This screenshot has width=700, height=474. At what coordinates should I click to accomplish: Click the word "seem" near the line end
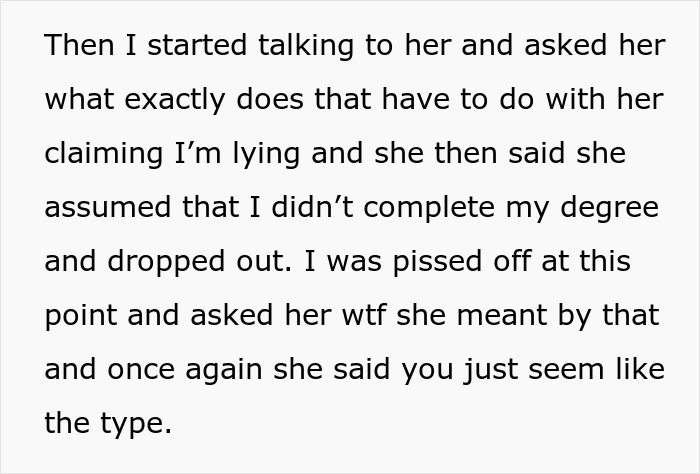pos(566,369)
